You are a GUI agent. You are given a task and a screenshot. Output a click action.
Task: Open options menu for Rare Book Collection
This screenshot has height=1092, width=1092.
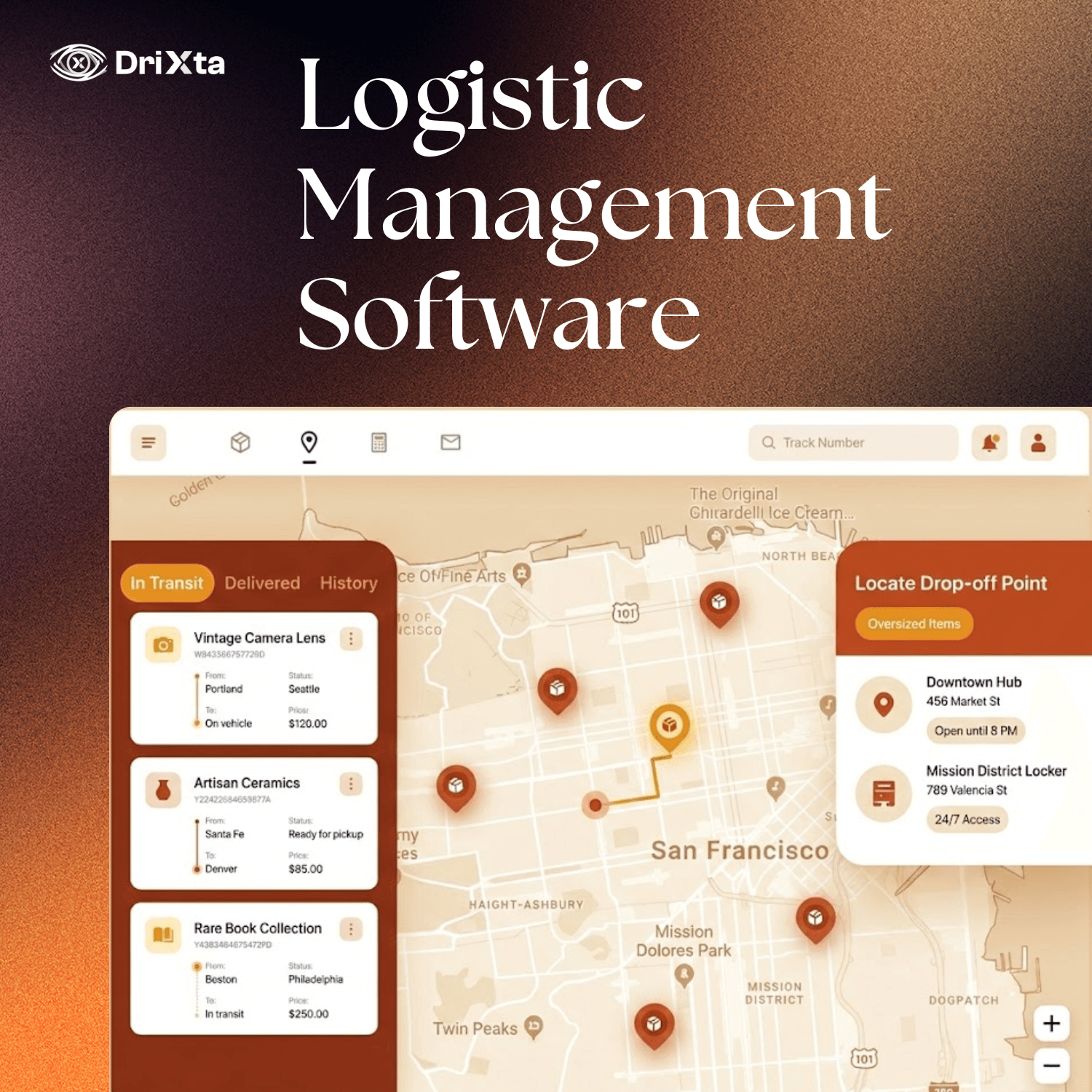click(x=351, y=930)
